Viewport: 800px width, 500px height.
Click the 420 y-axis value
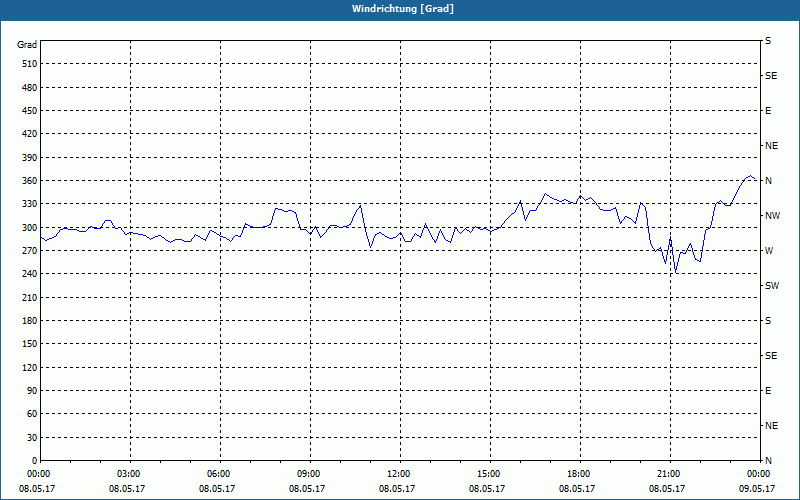30,134
